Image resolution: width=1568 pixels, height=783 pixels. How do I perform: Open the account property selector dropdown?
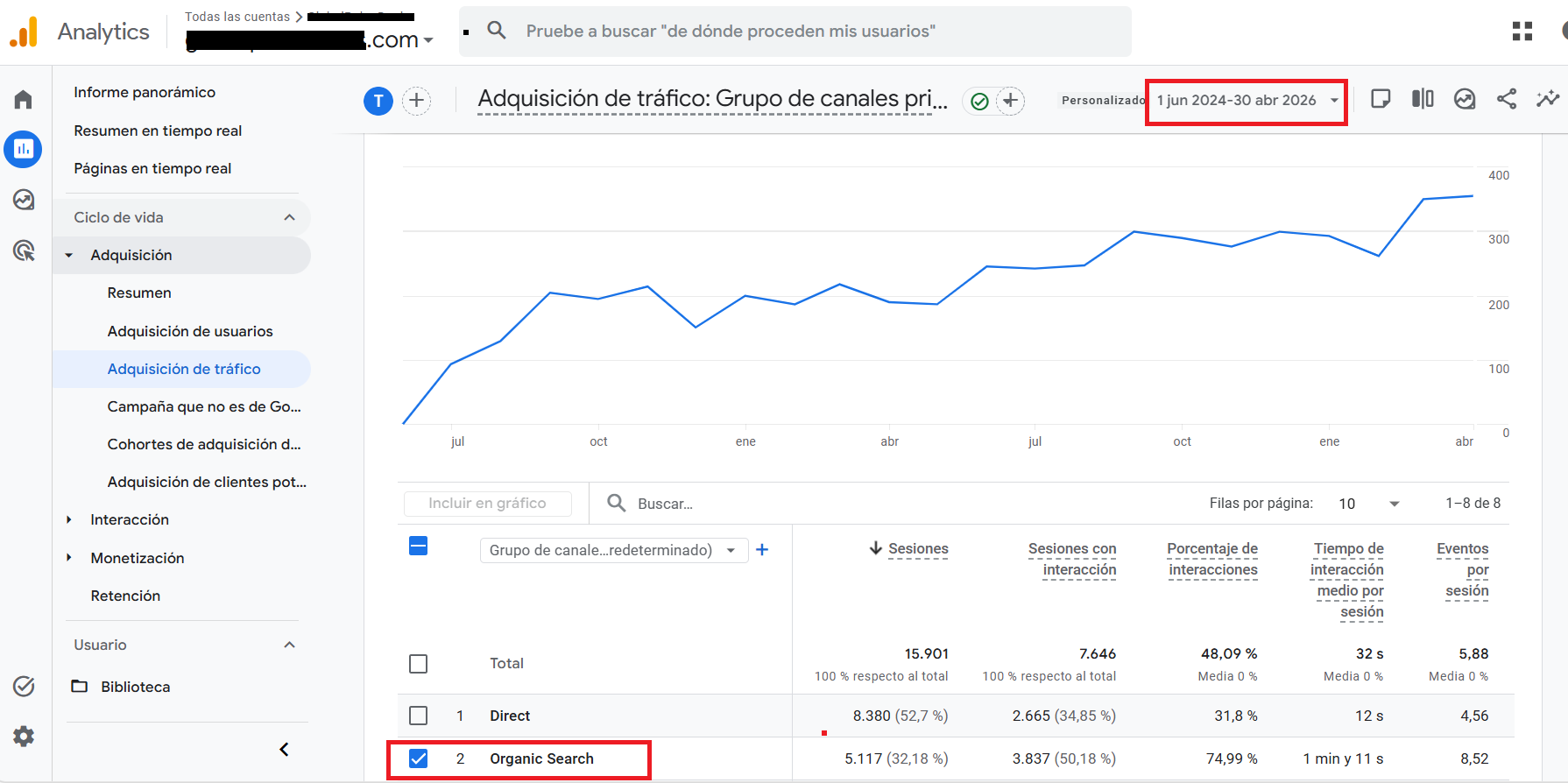(309, 39)
